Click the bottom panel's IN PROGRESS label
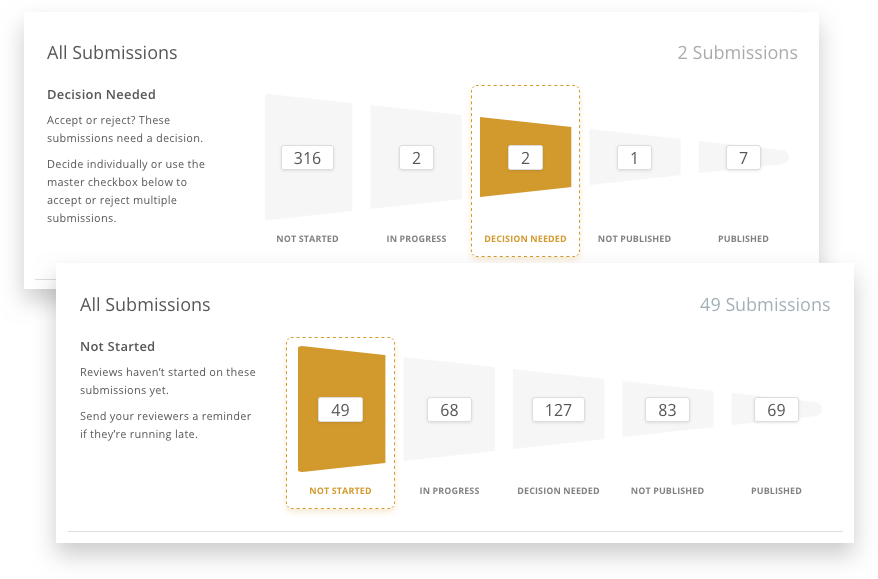The image size is (878, 579). click(449, 491)
